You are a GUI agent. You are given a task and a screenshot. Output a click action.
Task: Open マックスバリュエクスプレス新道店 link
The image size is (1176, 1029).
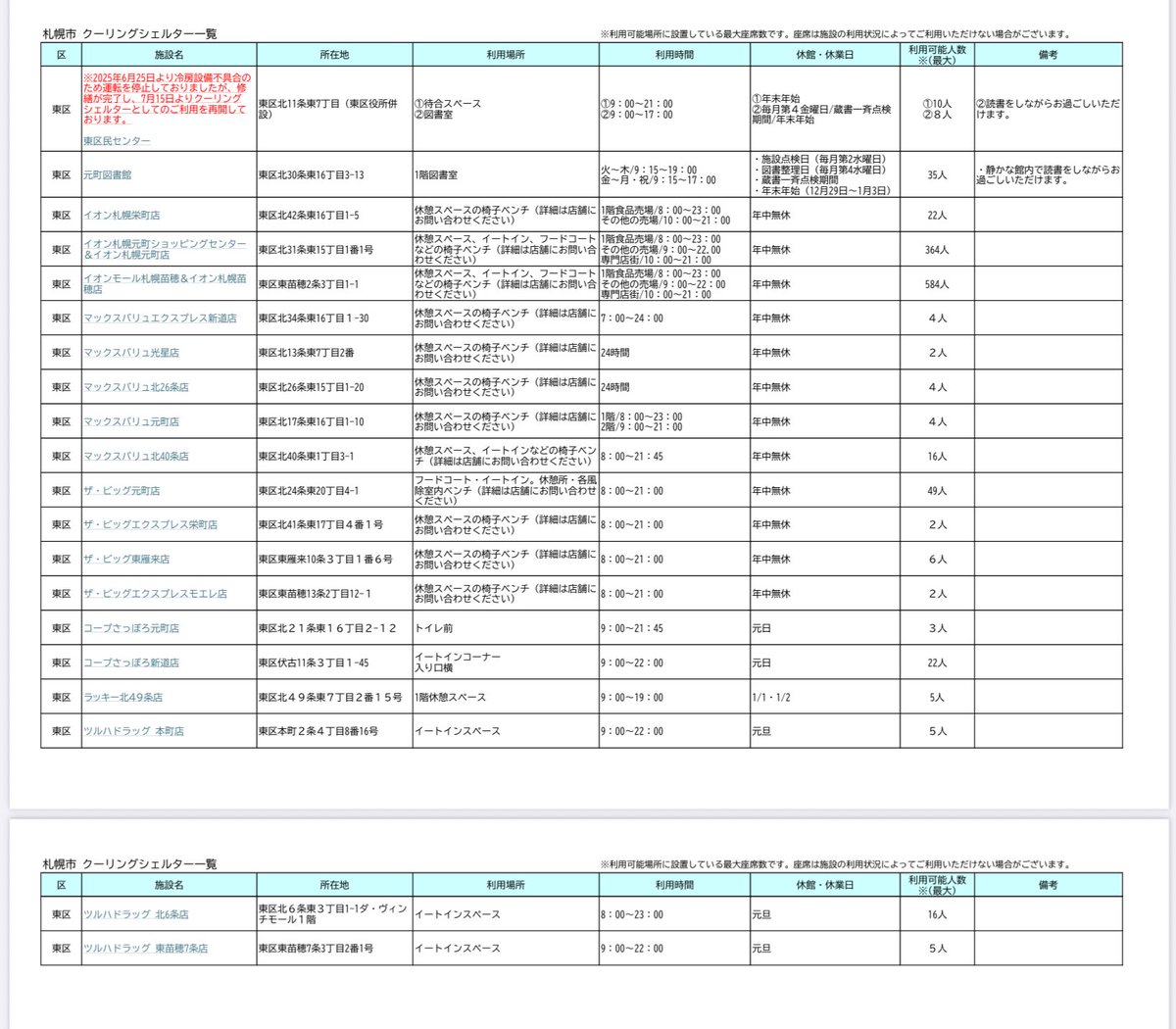click(160, 318)
